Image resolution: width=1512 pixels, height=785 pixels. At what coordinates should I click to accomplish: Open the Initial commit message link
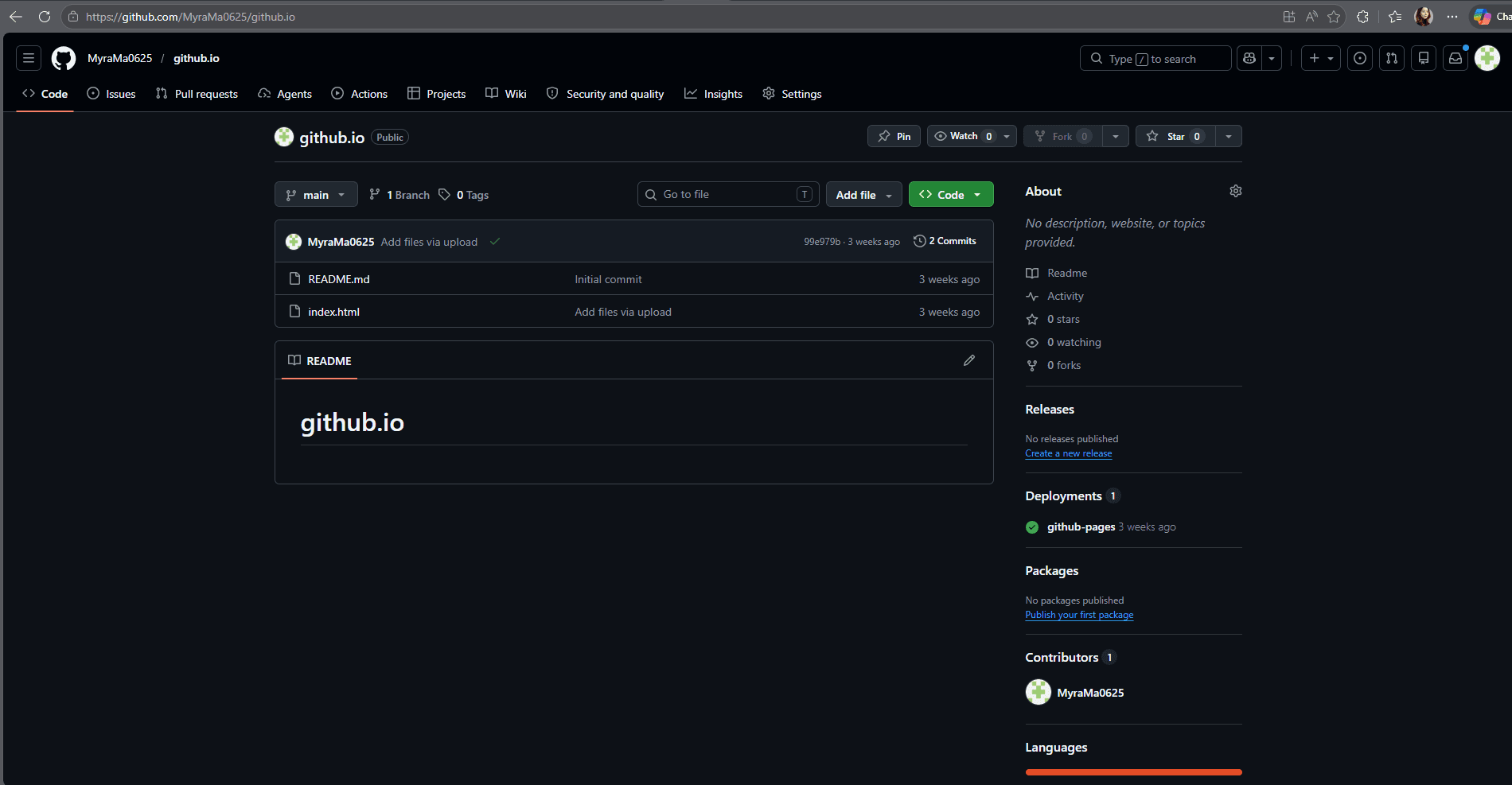(x=608, y=279)
